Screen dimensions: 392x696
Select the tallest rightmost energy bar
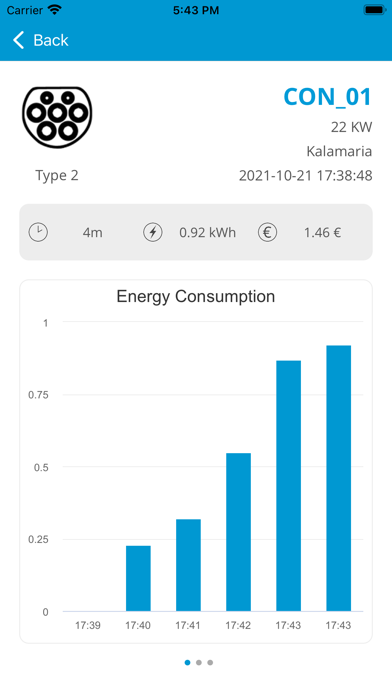[x=339, y=478]
